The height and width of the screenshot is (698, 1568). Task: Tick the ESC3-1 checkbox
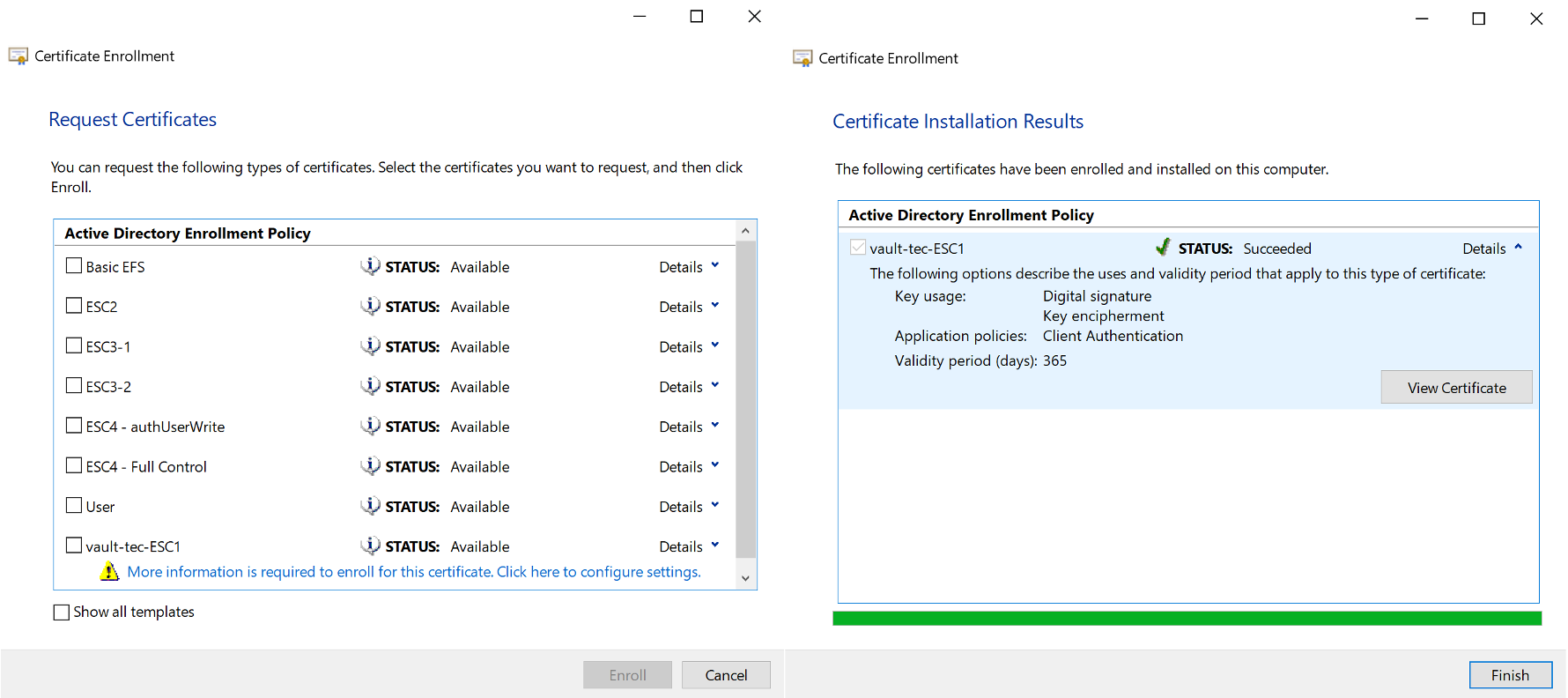74,345
